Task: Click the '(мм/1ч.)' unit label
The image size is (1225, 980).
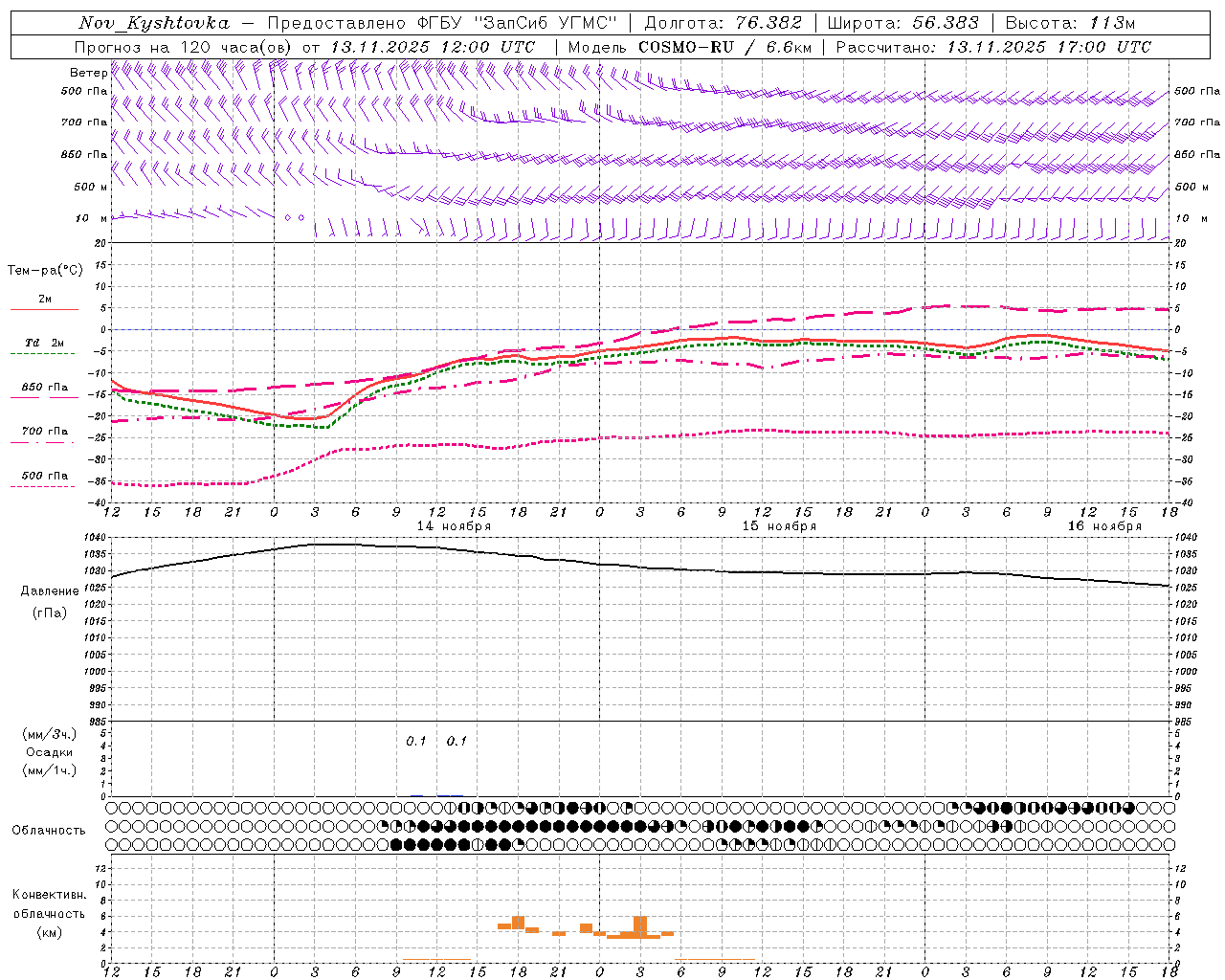Action: [49, 770]
